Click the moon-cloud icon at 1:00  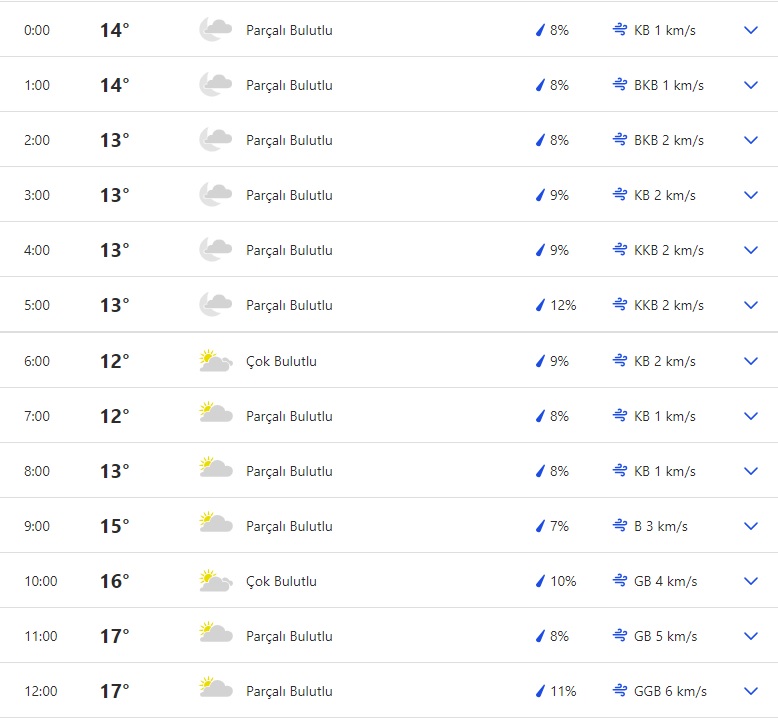click(215, 85)
